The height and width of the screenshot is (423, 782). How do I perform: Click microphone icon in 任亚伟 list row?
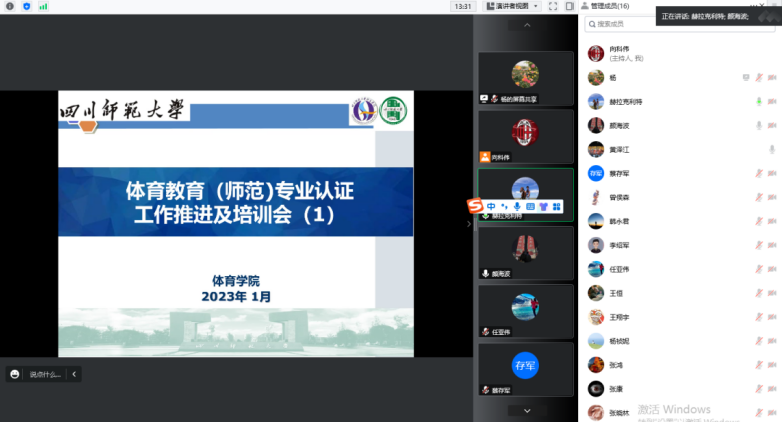point(759,269)
